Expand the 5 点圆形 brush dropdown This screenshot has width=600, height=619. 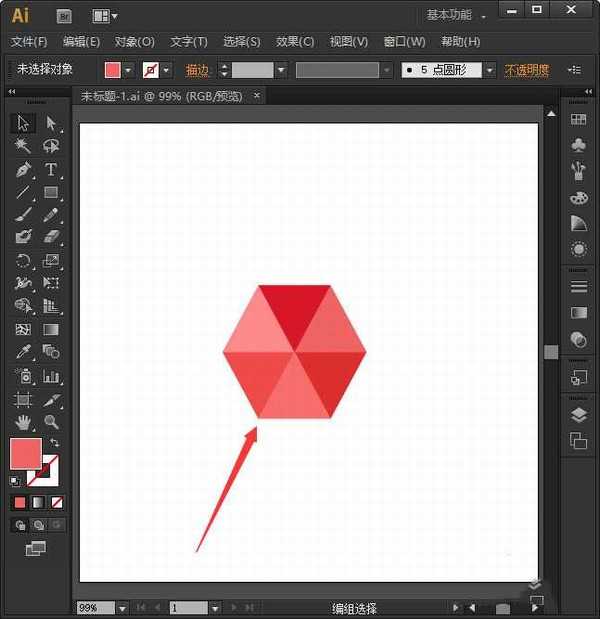pos(489,70)
